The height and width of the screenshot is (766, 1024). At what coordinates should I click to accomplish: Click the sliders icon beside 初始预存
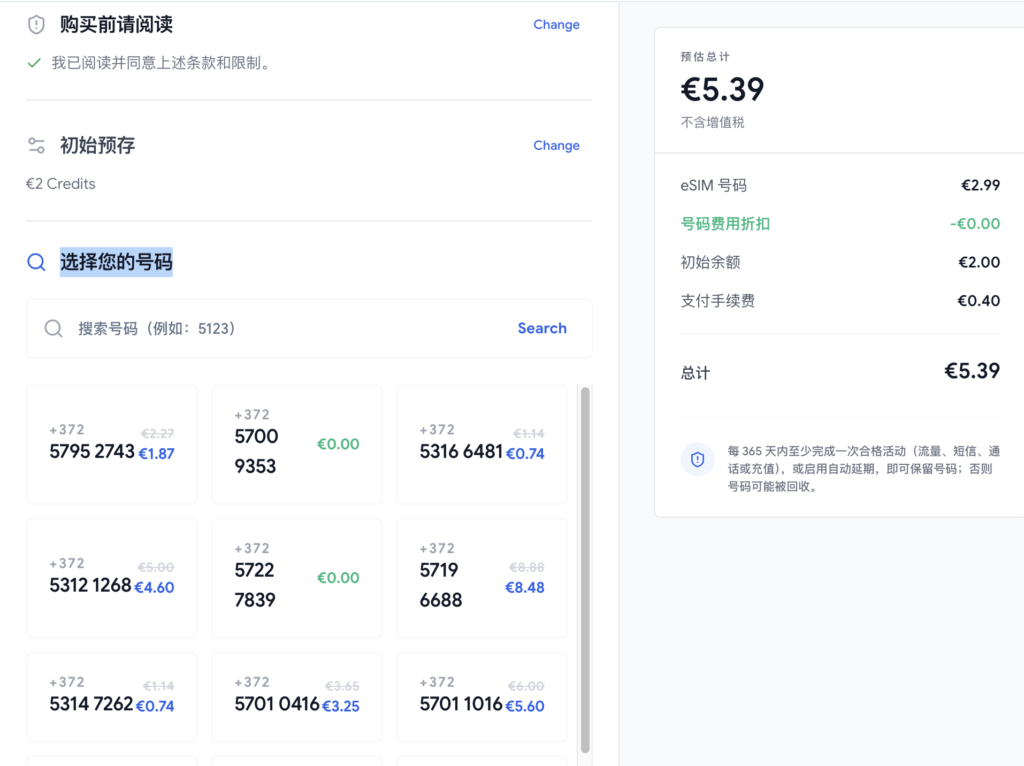click(x=36, y=145)
